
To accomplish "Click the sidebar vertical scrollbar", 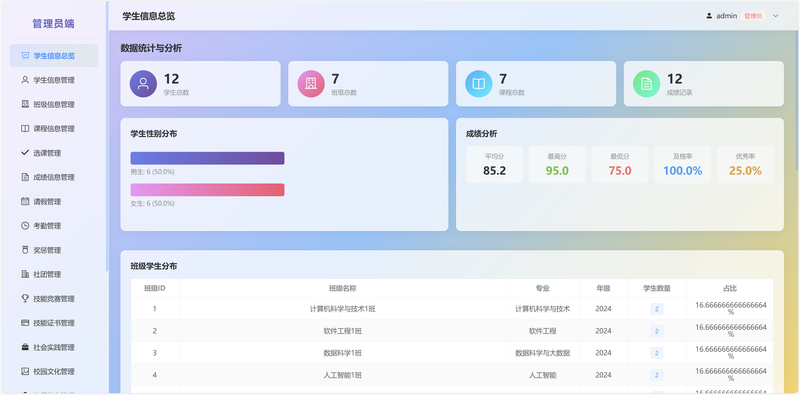I will [107, 136].
